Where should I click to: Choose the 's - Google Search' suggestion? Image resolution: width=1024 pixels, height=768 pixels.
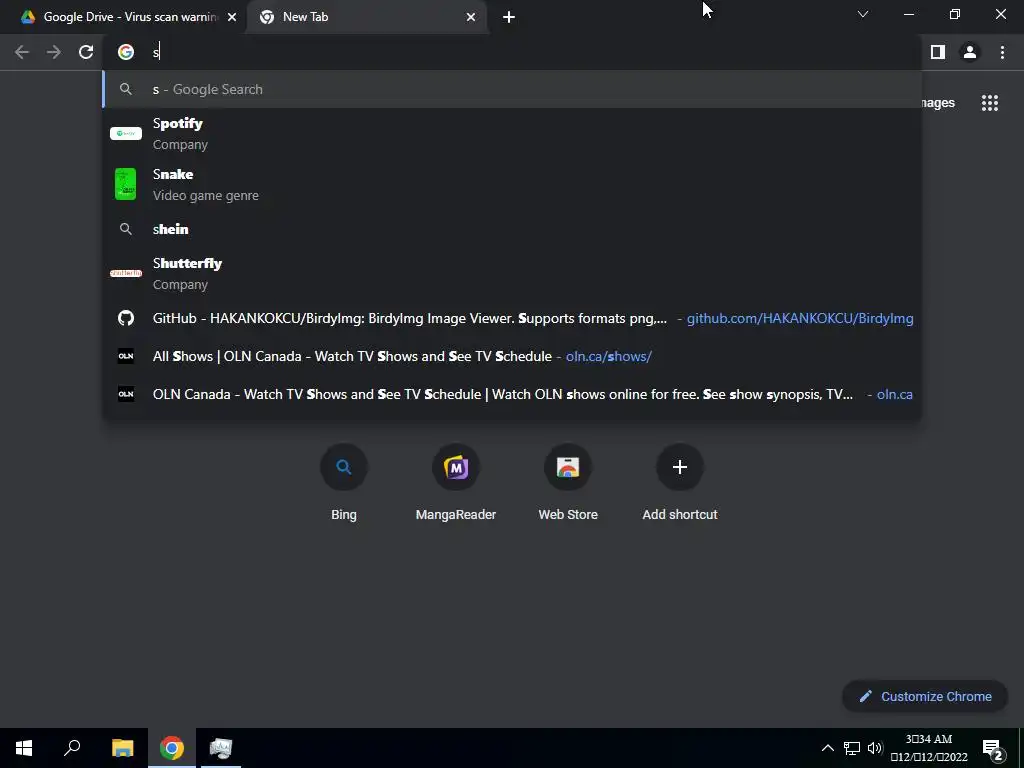[x=512, y=89]
